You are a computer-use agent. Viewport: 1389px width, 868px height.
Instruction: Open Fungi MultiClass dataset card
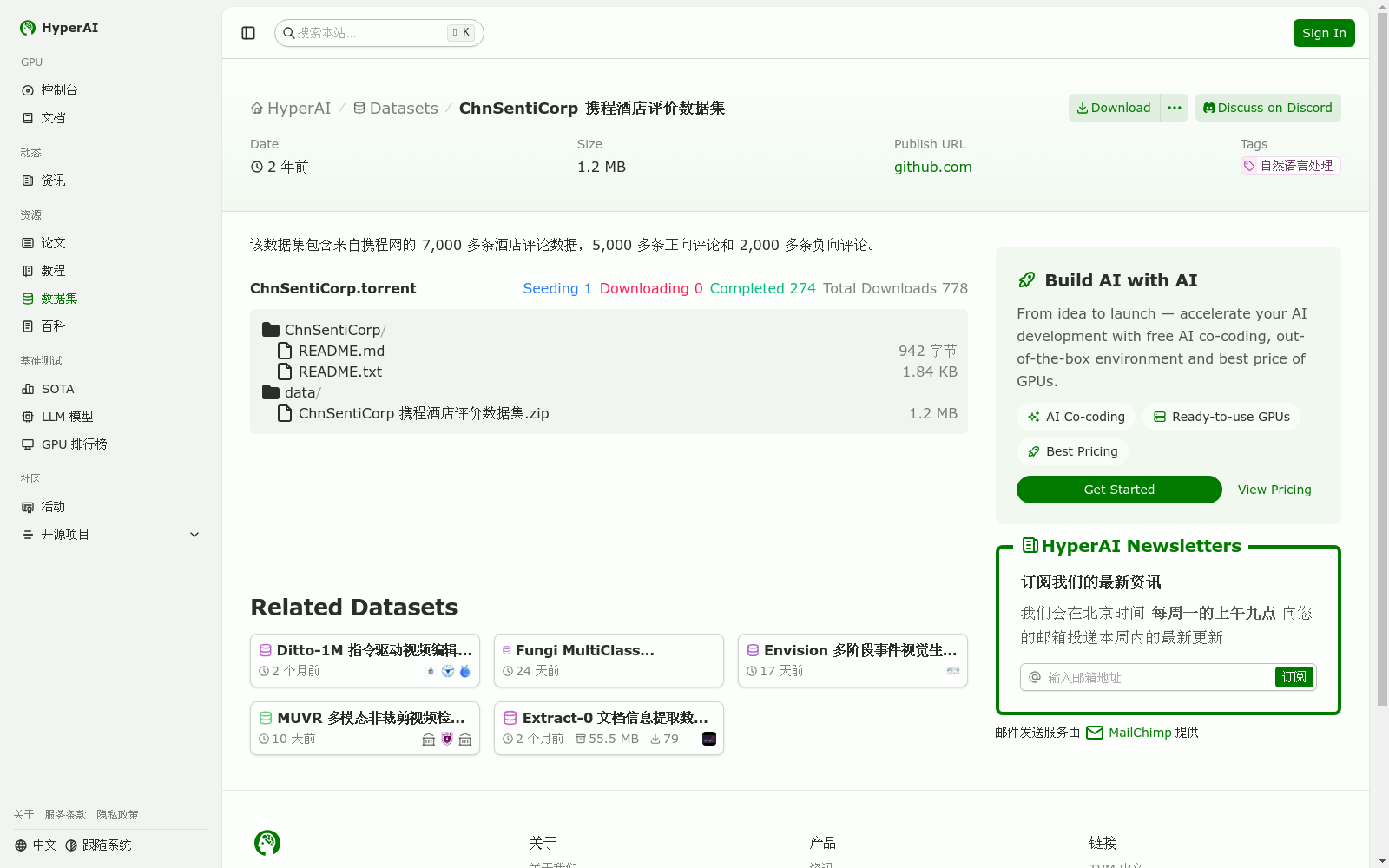[609, 661]
